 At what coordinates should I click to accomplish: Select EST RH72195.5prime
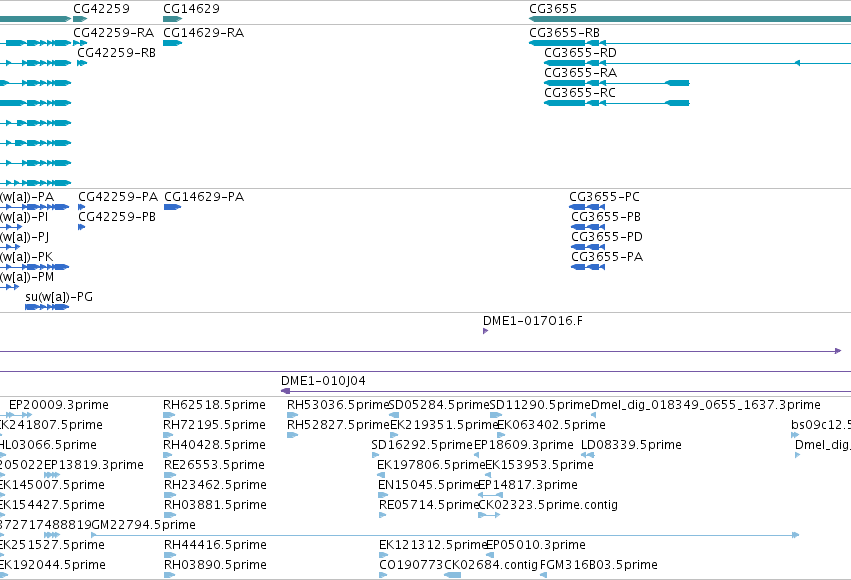point(214,425)
